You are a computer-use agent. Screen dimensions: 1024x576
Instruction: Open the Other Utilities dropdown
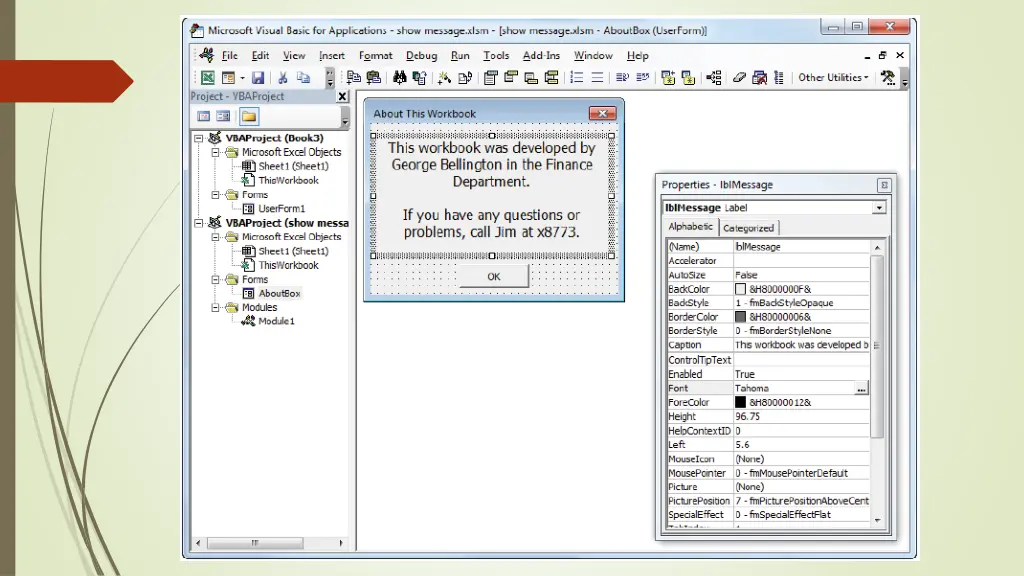833,77
